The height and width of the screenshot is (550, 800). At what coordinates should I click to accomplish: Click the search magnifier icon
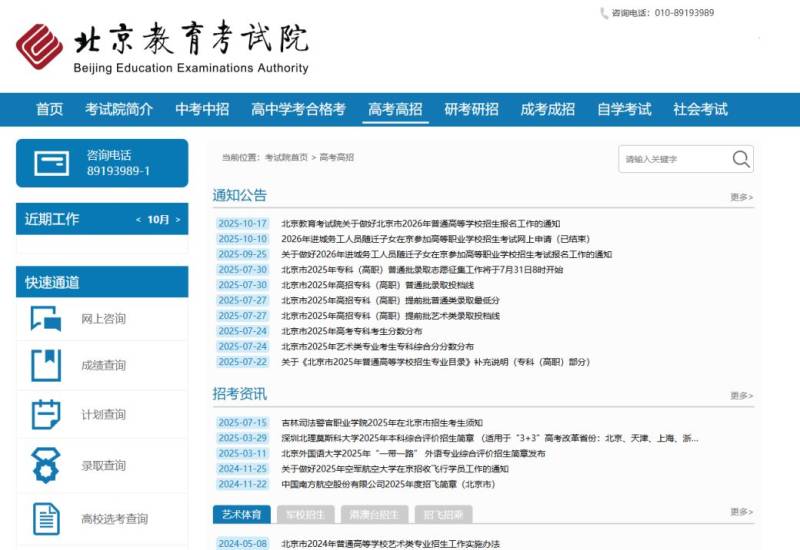(740, 159)
